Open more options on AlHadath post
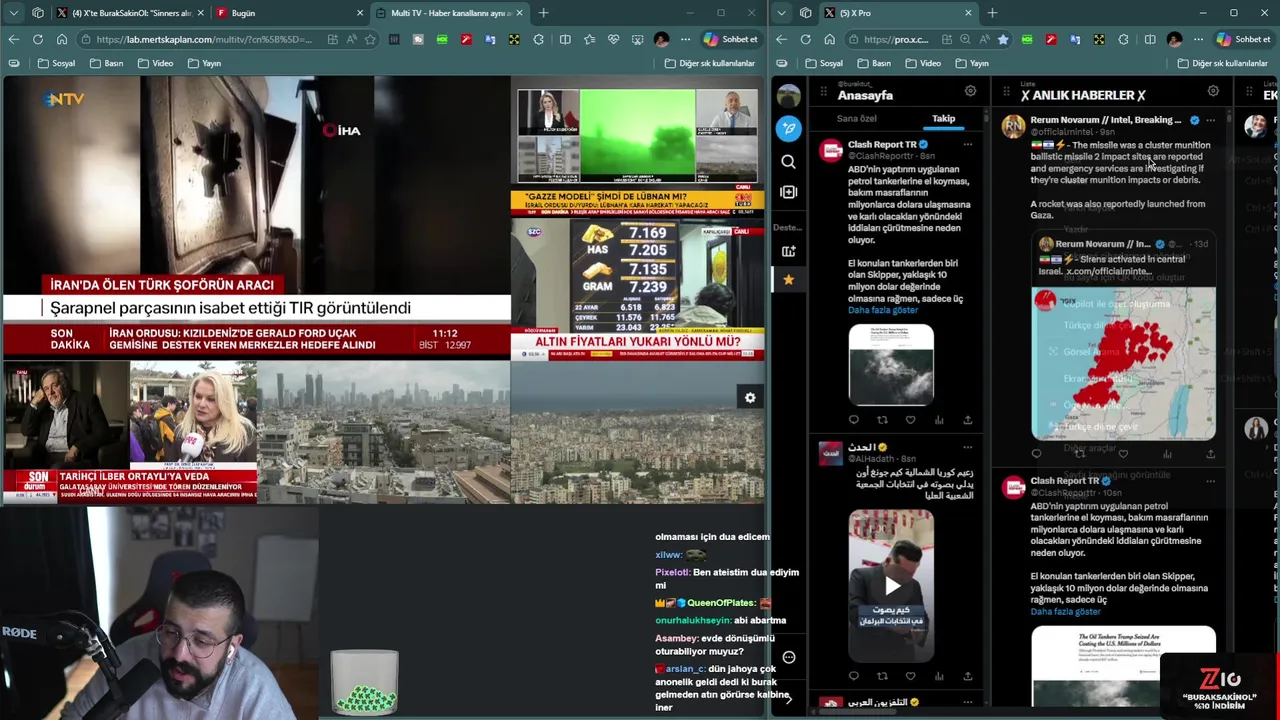Screen dimensions: 1280x720 [967, 447]
